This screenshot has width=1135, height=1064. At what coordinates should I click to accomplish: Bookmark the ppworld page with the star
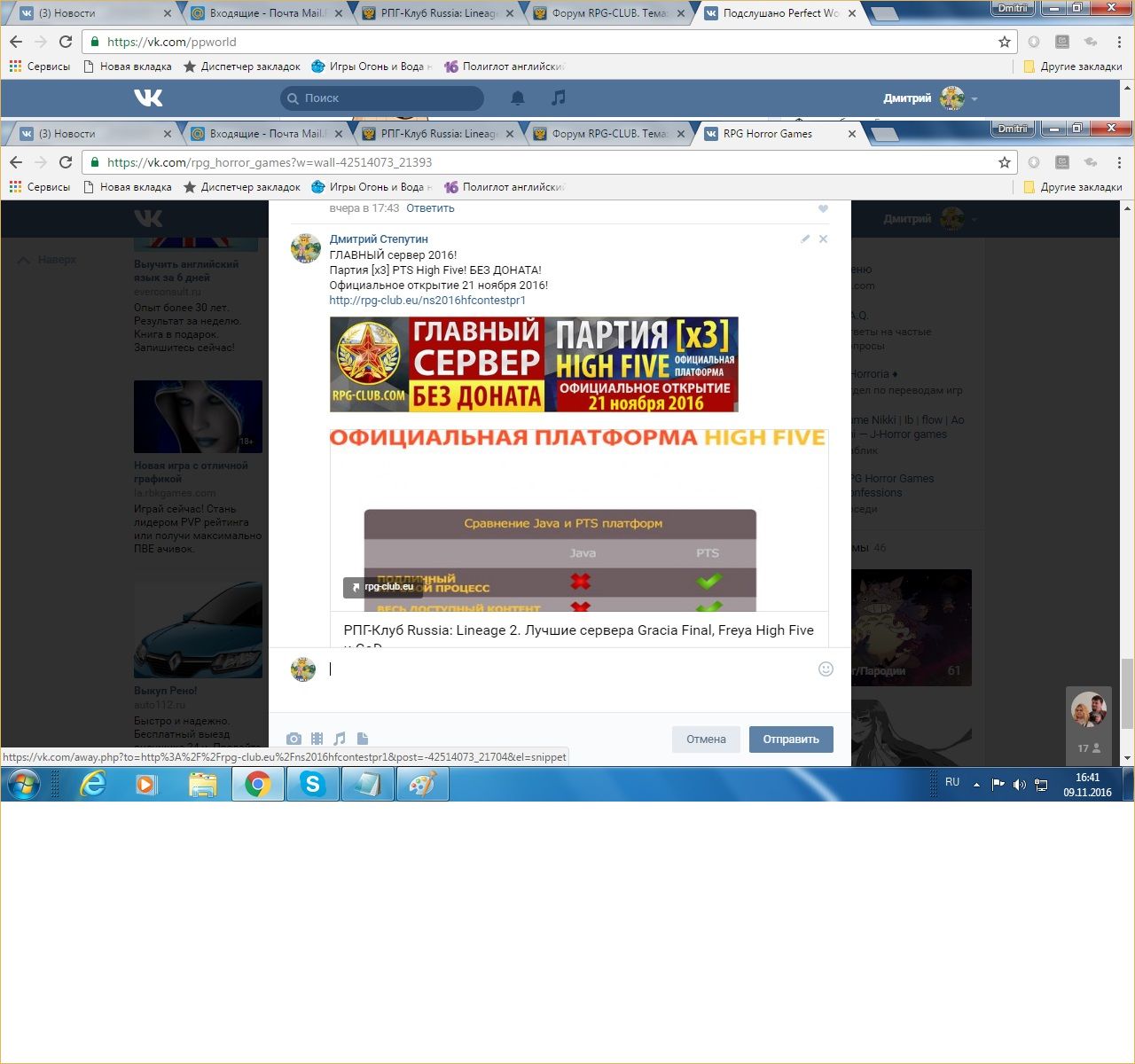(x=1005, y=42)
